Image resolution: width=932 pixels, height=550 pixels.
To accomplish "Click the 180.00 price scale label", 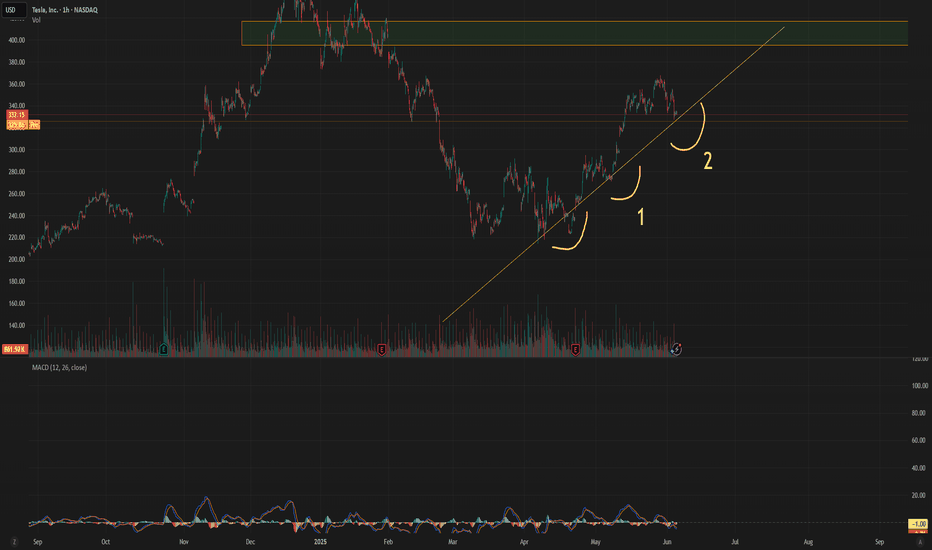I will 17,281.
